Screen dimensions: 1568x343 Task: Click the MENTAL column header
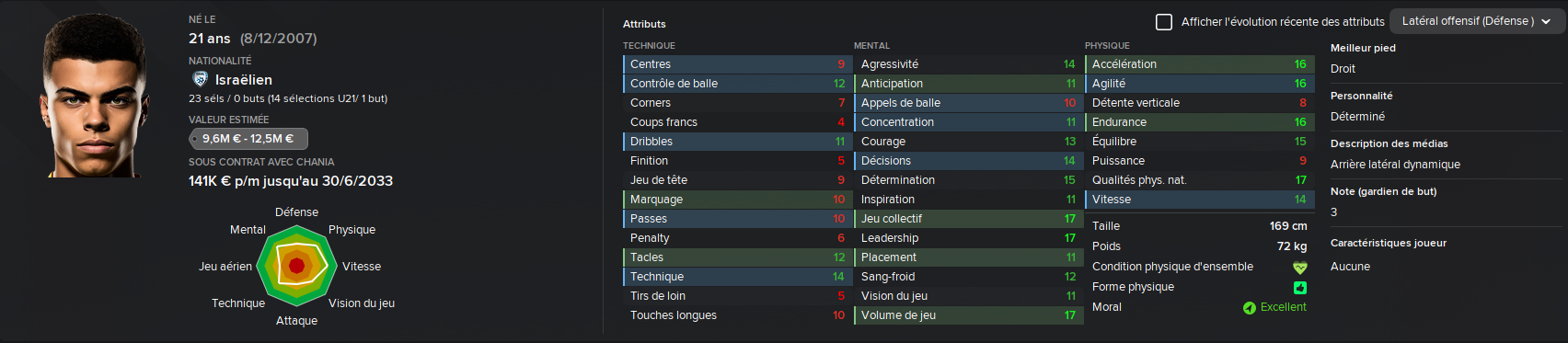(871, 45)
